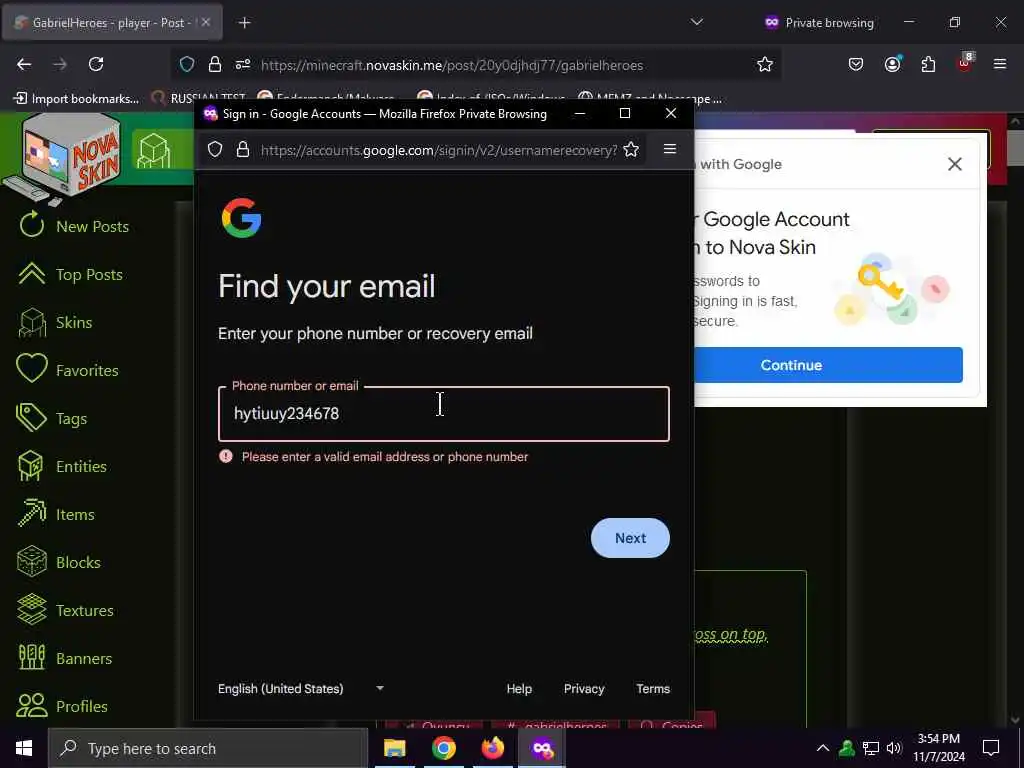Open a new tab with the plus button
The image size is (1024, 768).
click(x=244, y=23)
